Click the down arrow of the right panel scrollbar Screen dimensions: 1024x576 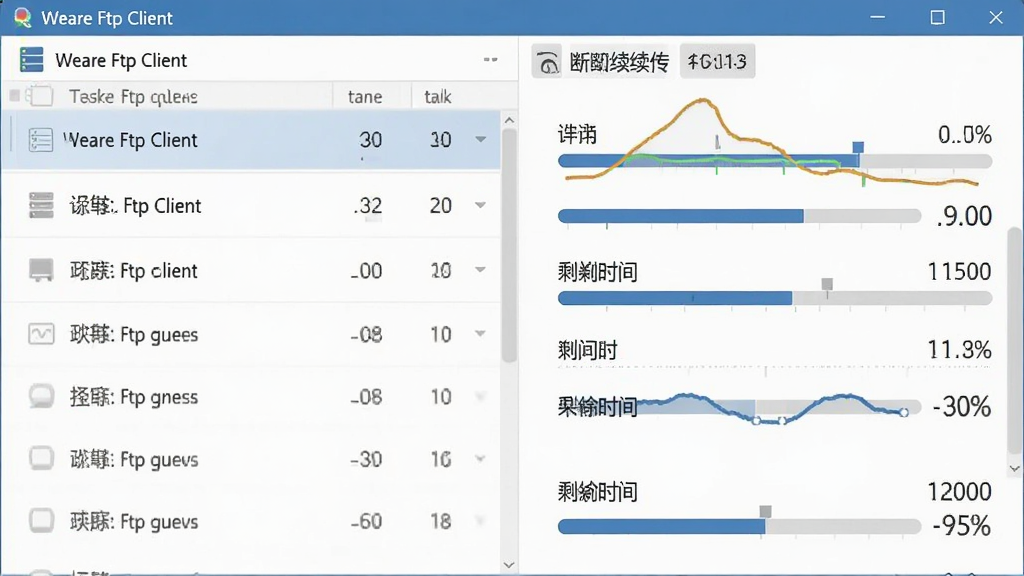point(1014,468)
